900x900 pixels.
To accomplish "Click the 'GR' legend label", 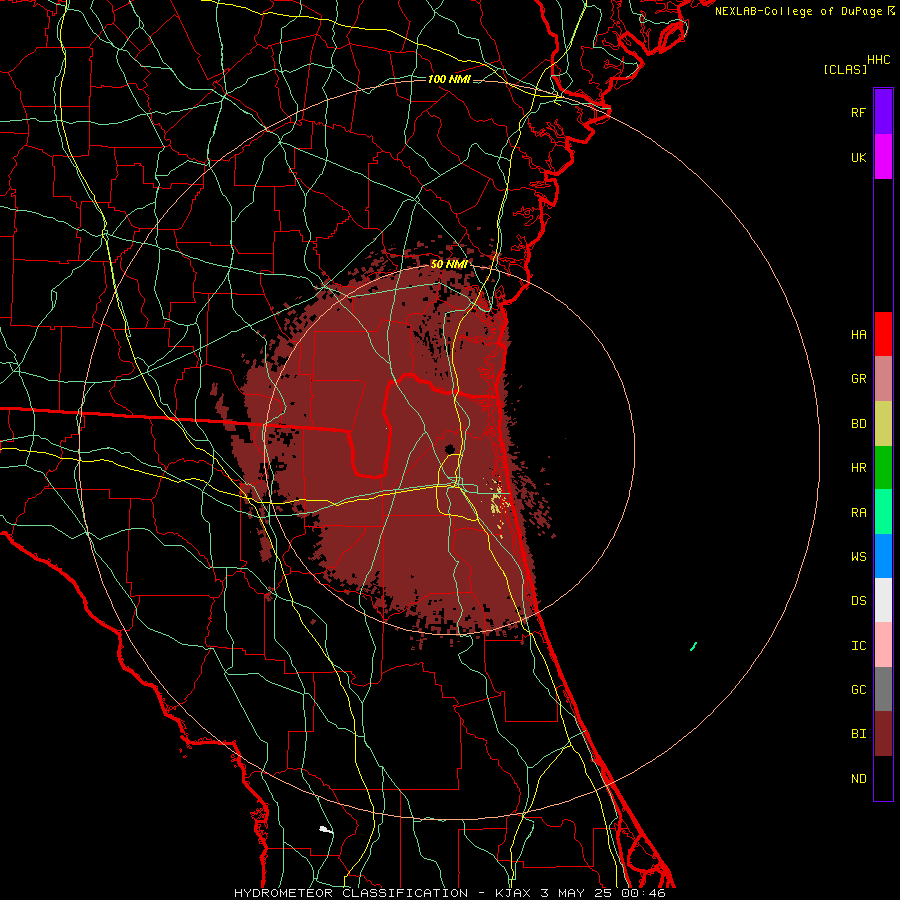I will pyautogui.click(x=858, y=379).
